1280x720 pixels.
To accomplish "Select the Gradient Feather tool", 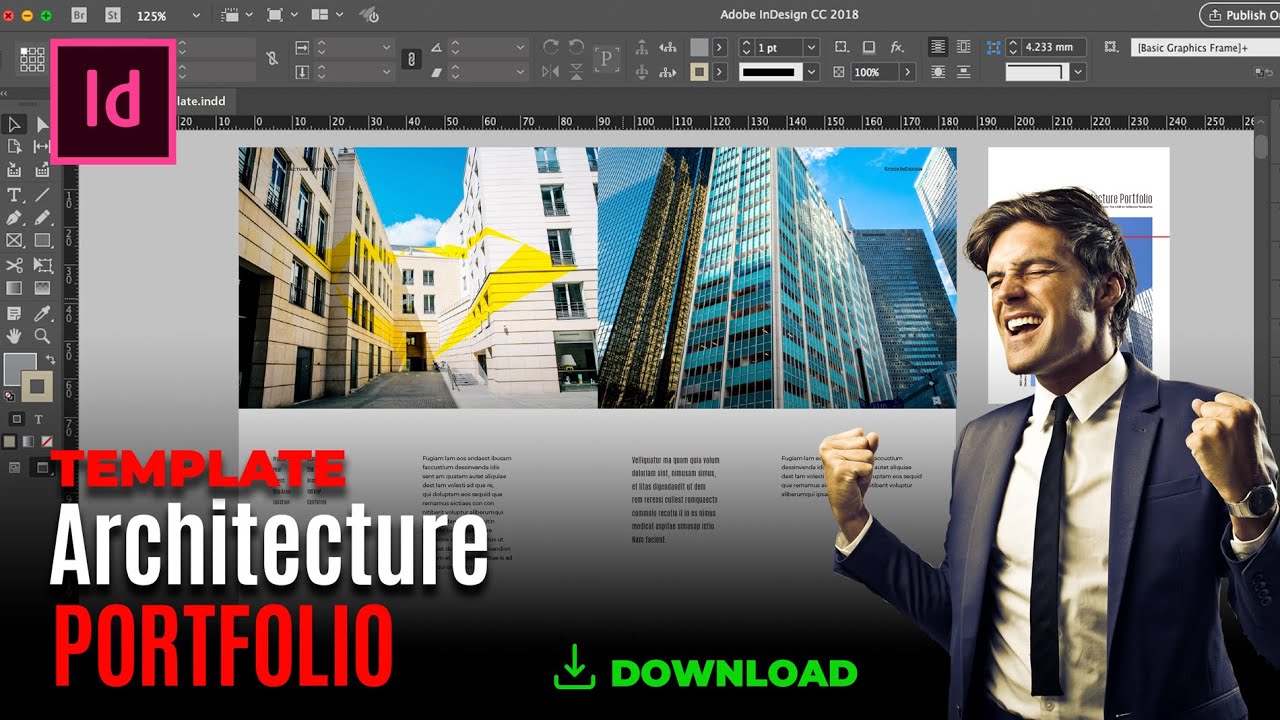I will [x=42, y=288].
